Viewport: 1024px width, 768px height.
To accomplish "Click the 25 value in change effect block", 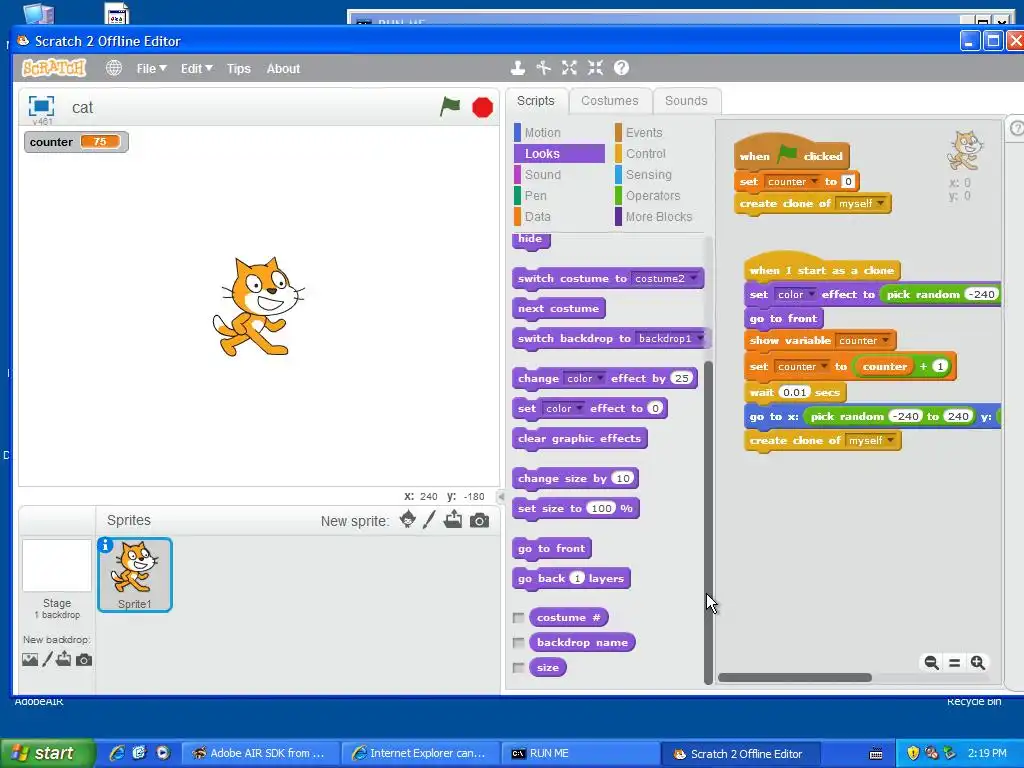I will coord(682,378).
